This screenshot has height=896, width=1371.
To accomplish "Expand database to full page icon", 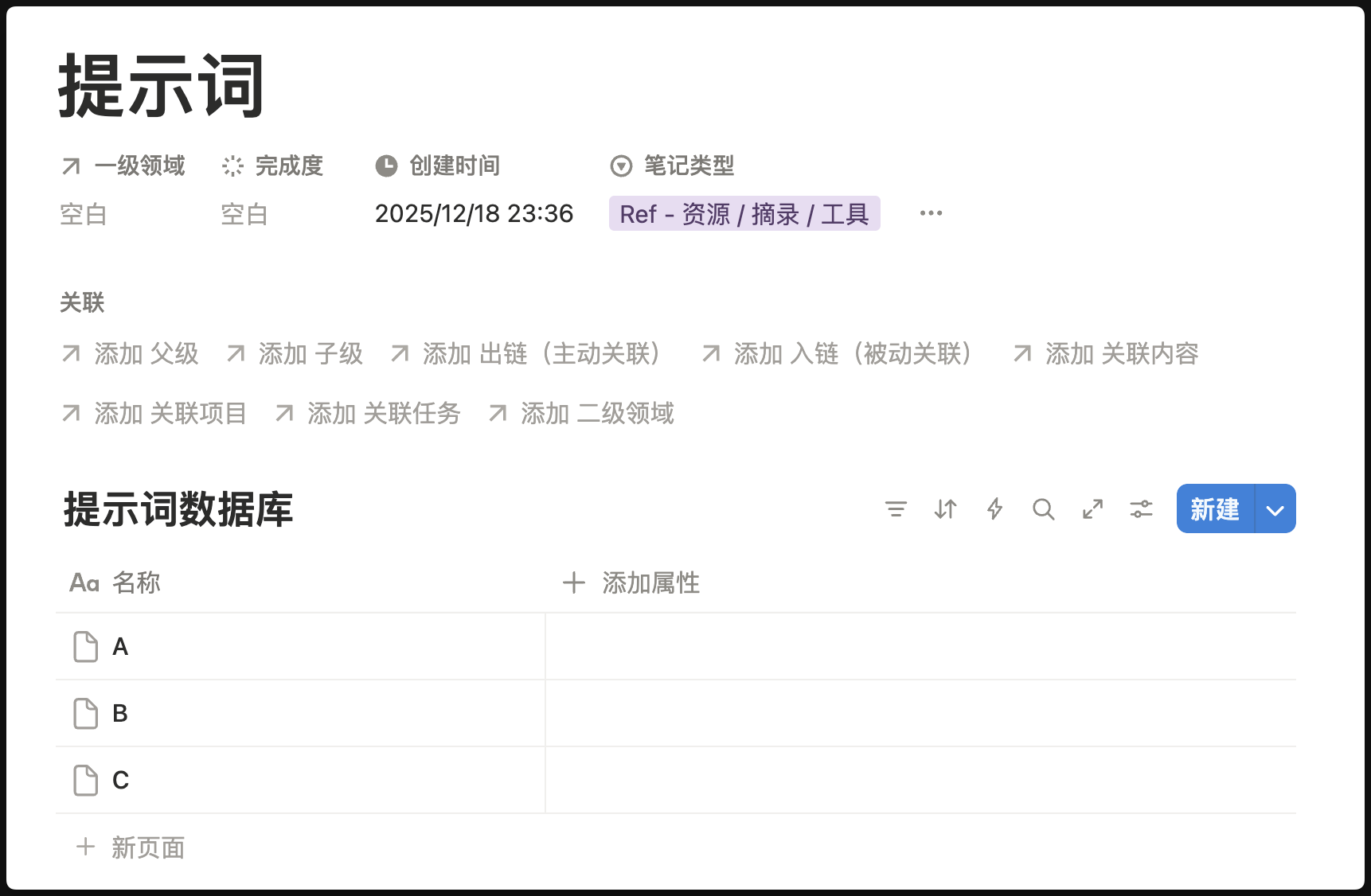I will [x=1092, y=509].
